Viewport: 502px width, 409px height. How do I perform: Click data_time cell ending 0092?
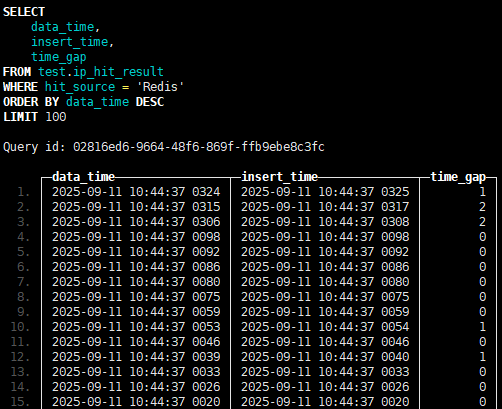pos(136,252)
